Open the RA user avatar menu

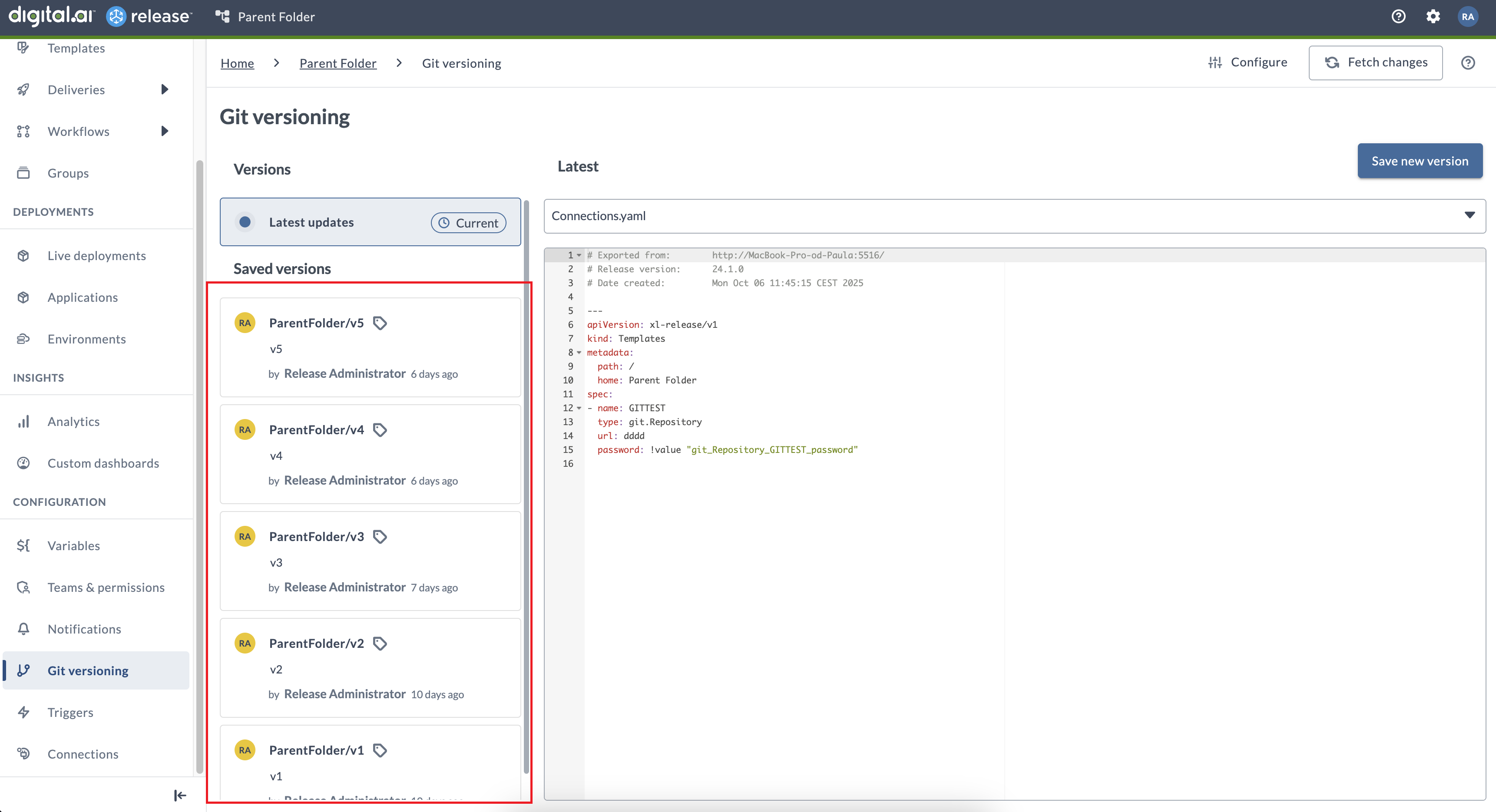pos(1467,16)
